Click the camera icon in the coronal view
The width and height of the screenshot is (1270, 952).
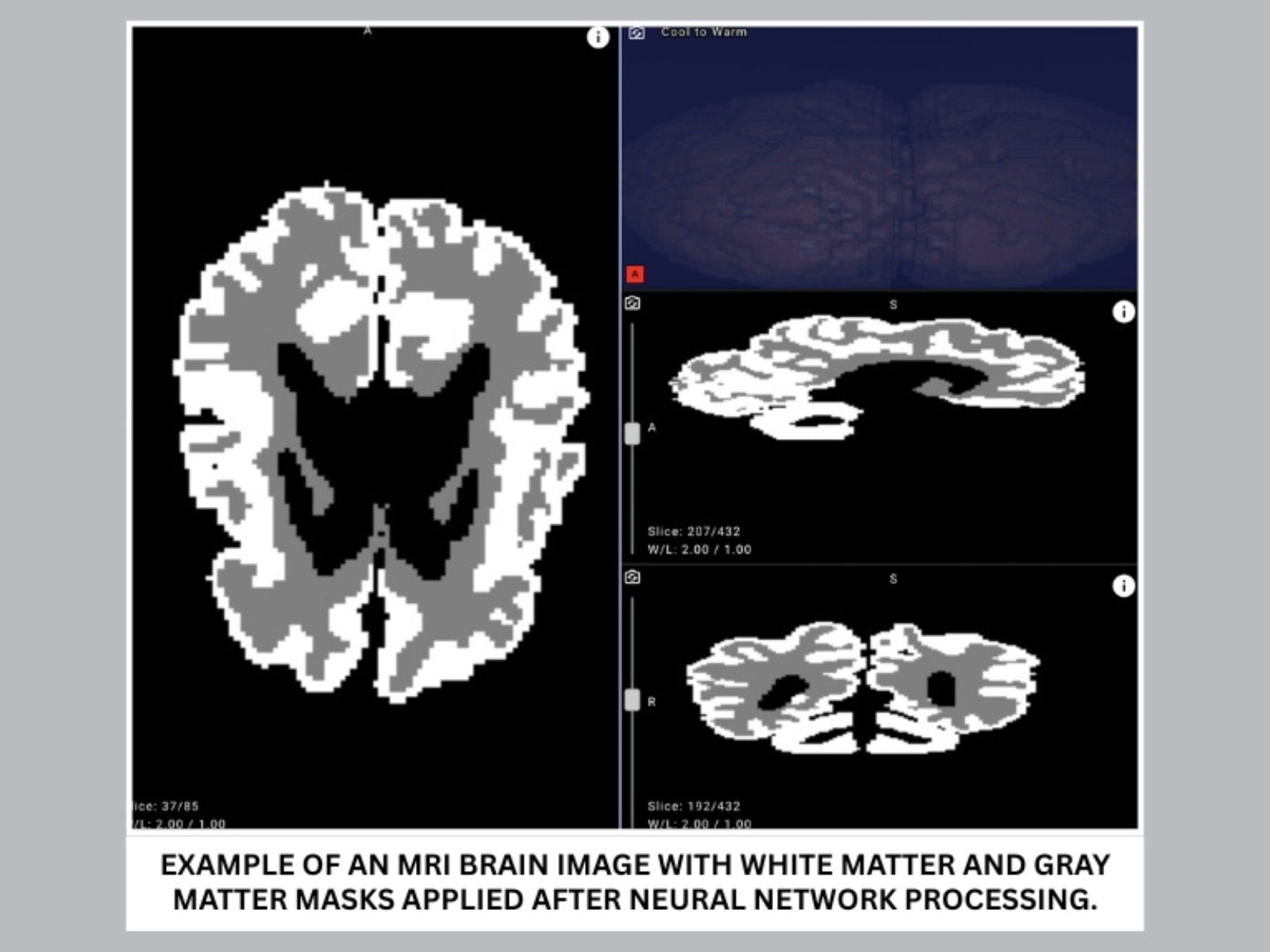633,578
